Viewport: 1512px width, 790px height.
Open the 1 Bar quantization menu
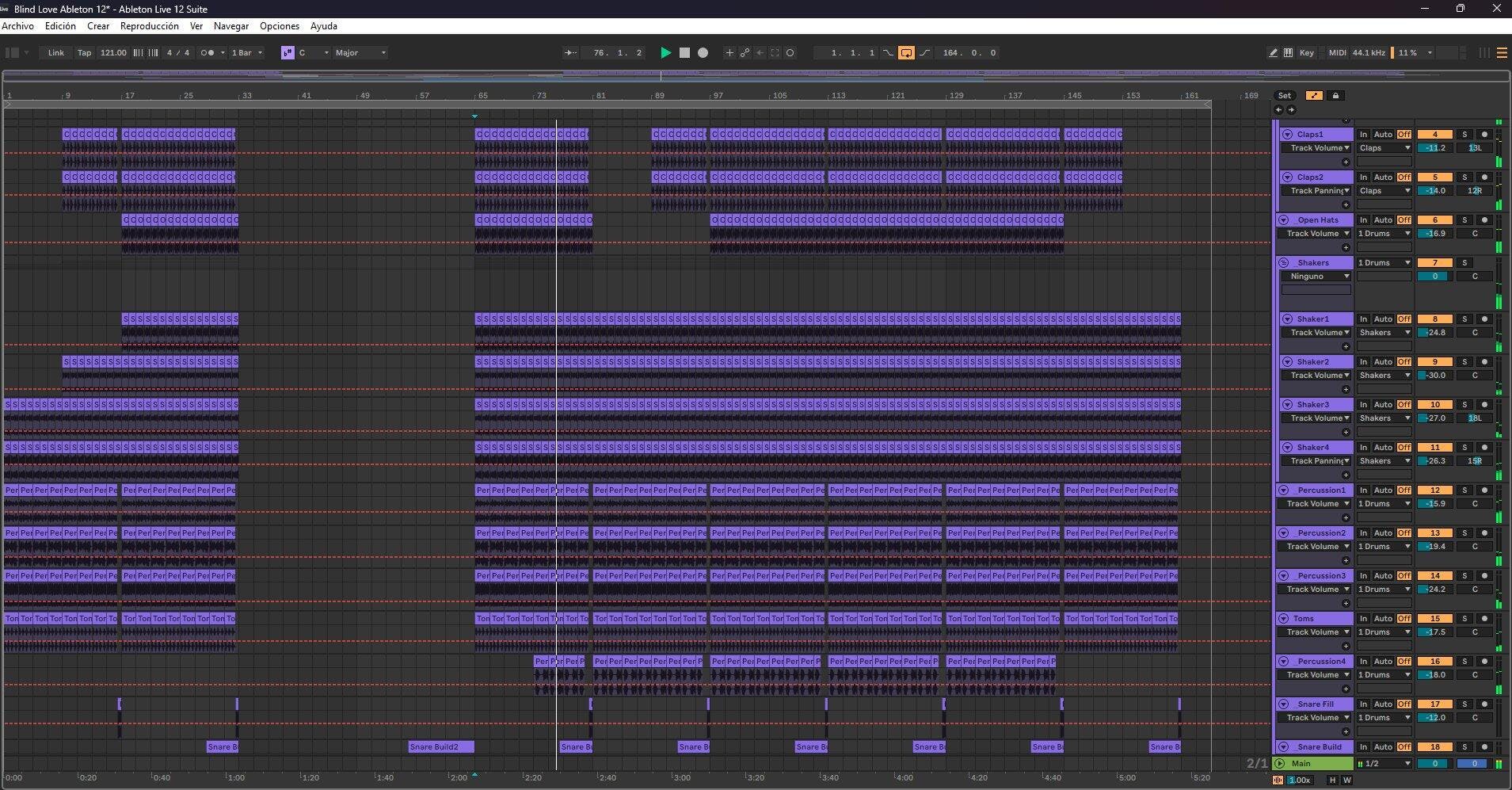[x=246, y=53]
